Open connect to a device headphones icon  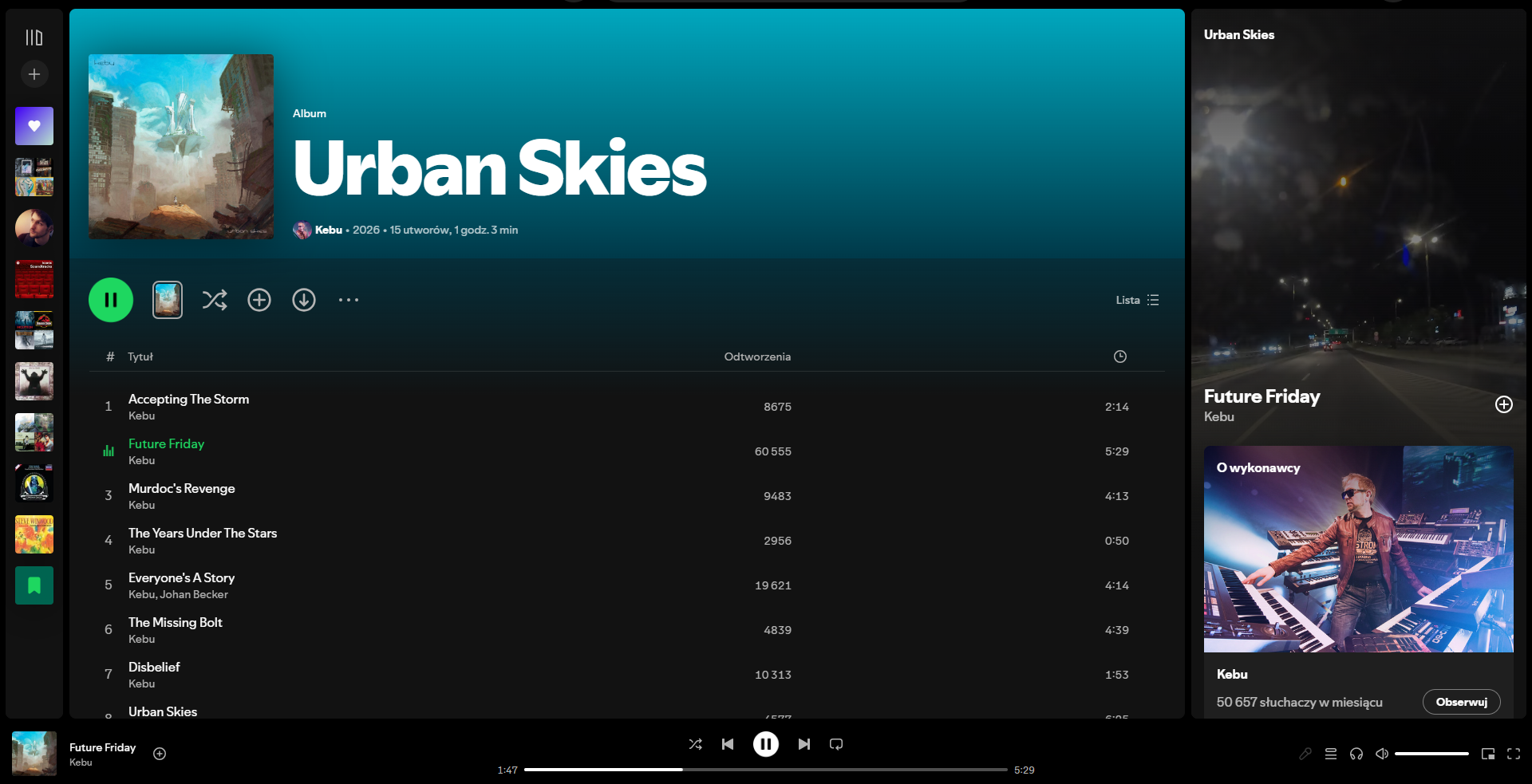point(1356,754)
